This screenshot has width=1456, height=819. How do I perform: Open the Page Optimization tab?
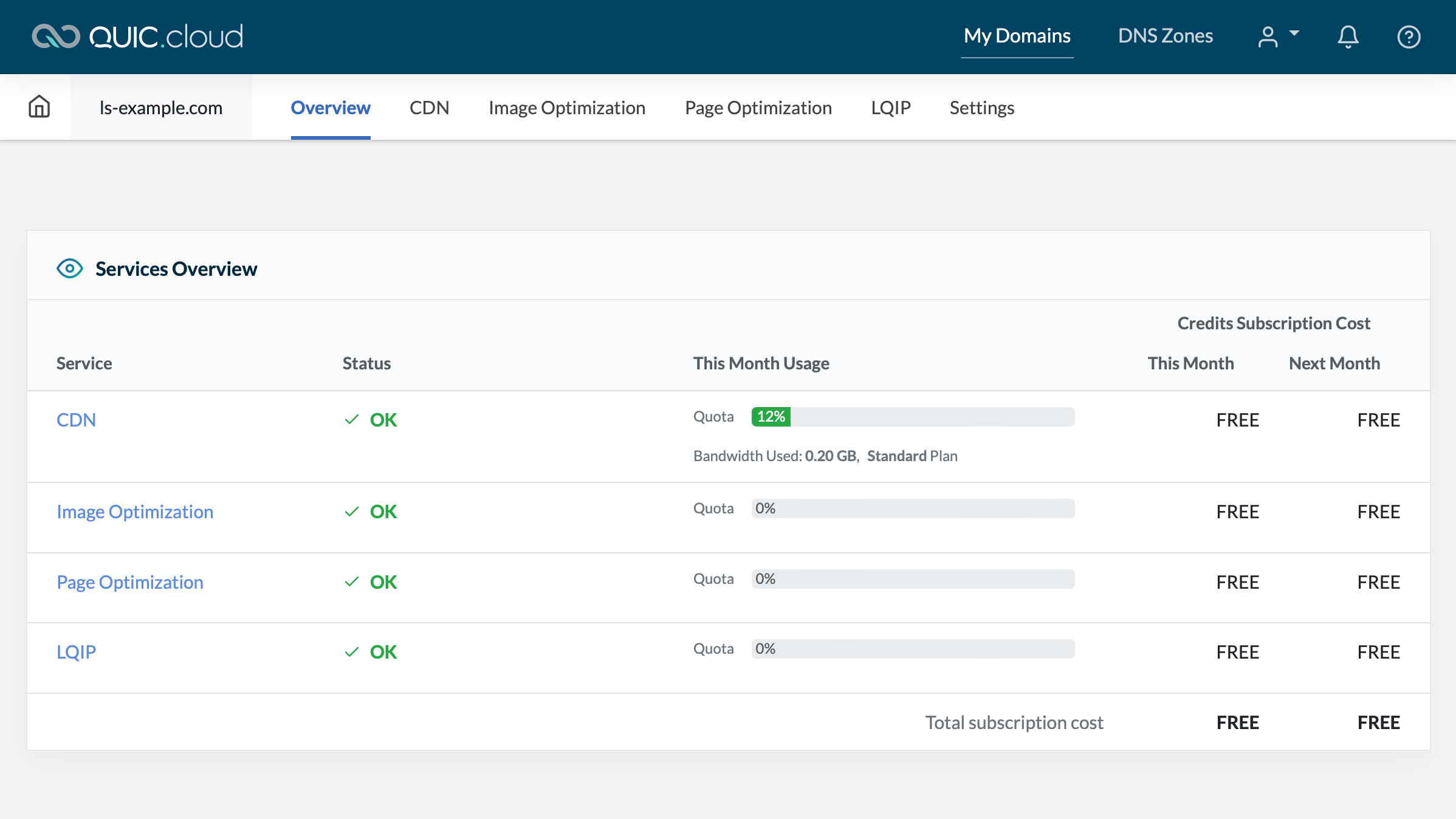[x=758, y=108]
